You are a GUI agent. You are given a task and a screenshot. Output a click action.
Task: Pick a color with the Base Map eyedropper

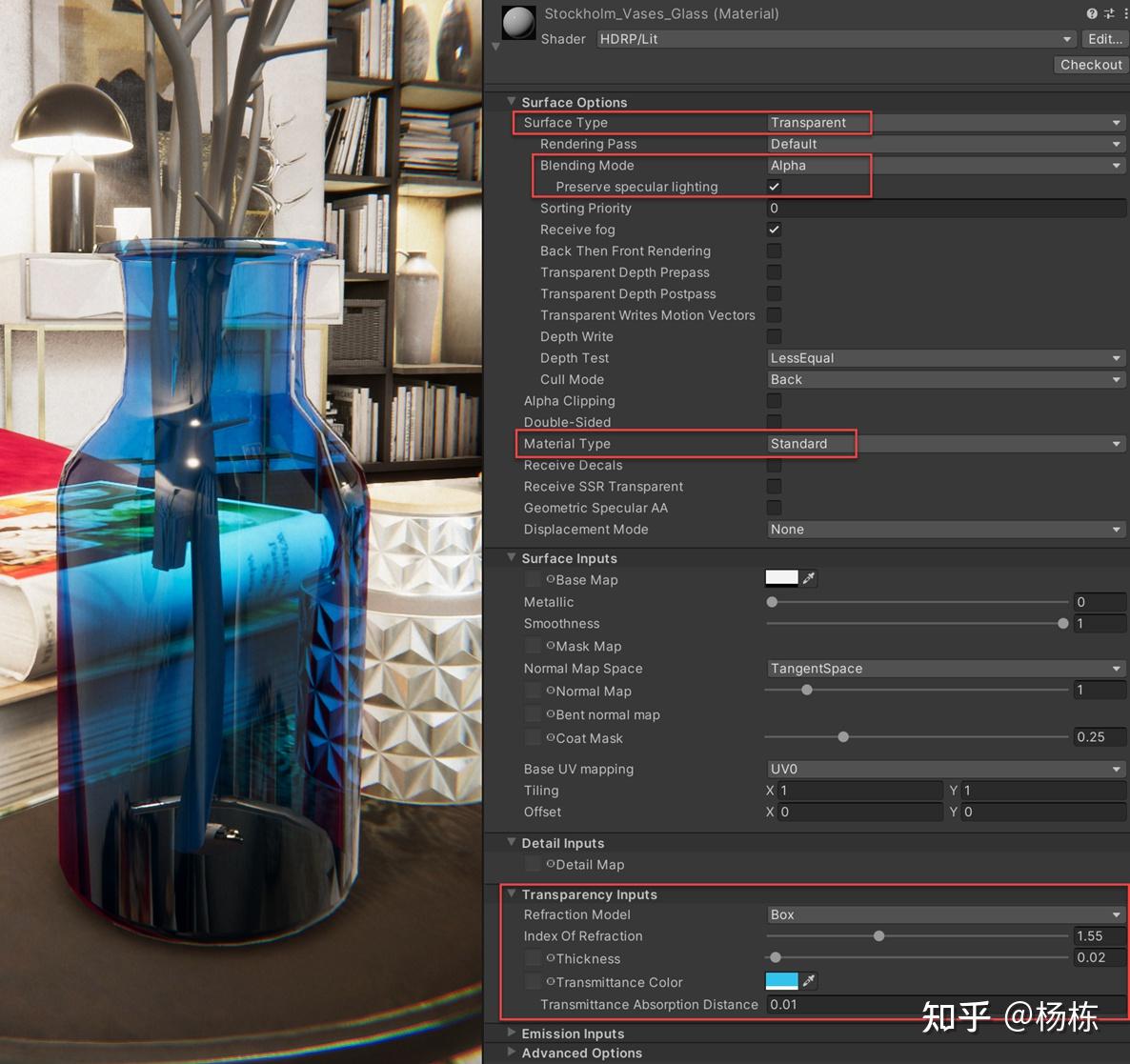coord(811,577)
